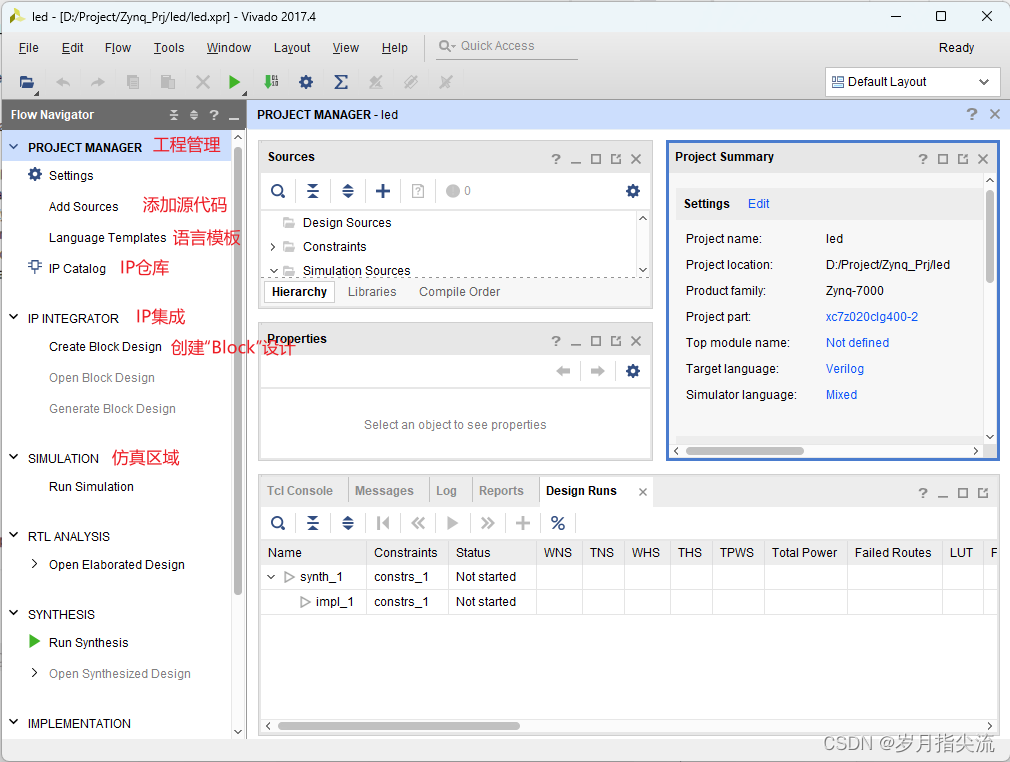Collapse all in Sources panel
Image resolution: width=1010 pixels, height=762 pixels.
[313, 191]
